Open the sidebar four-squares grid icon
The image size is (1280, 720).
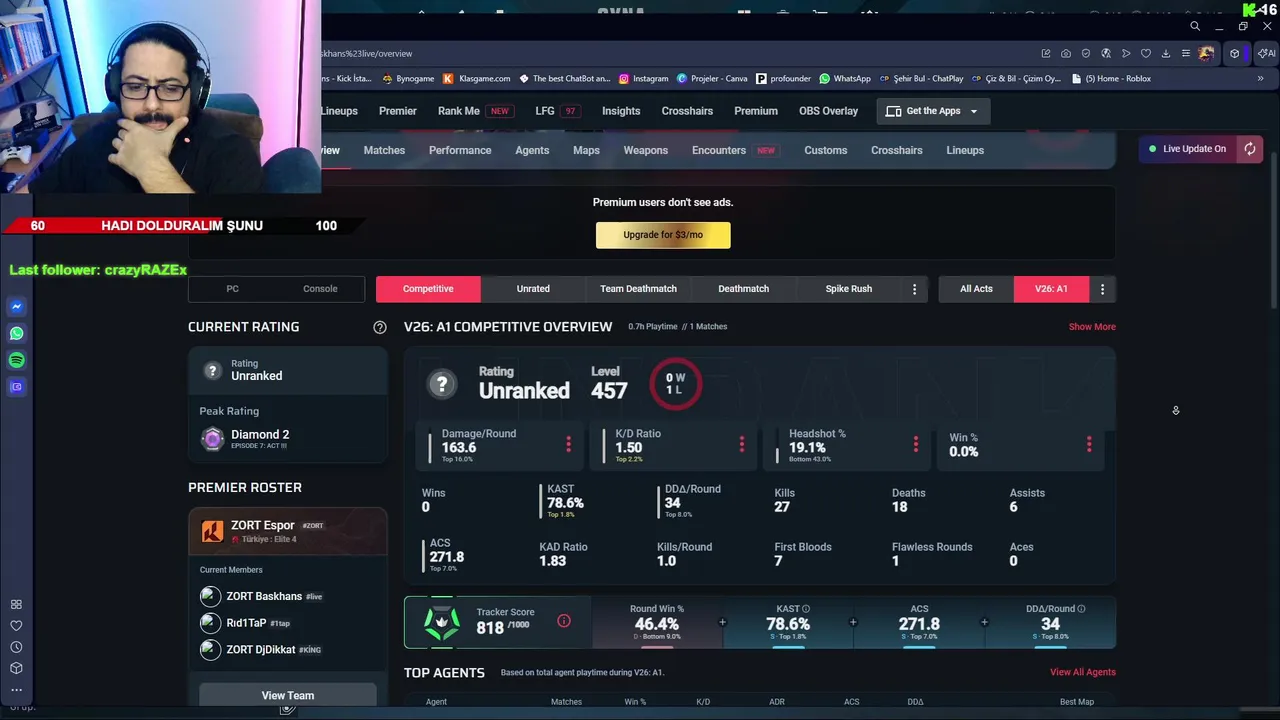16,604
